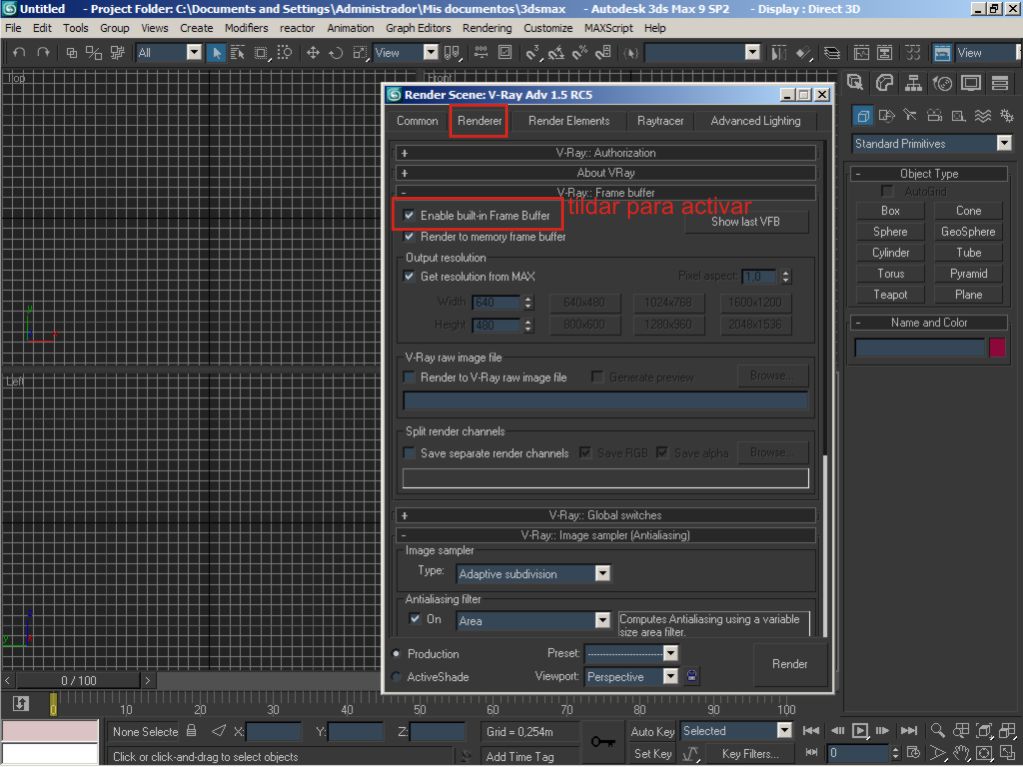This screenshot has width=1023, height=767.
Task: Open the Layer Manager icon
Action: click(831, 53)
